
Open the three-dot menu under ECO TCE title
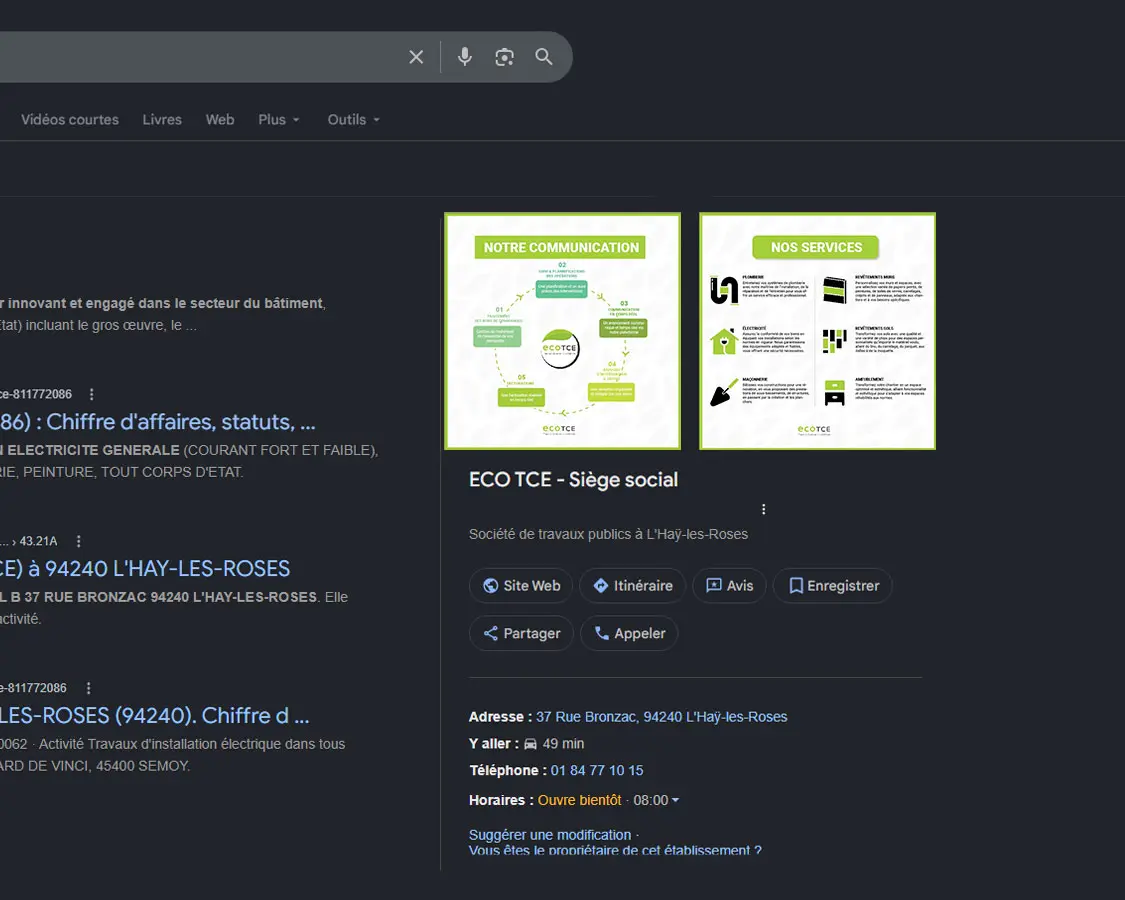(x=763, y=509)
